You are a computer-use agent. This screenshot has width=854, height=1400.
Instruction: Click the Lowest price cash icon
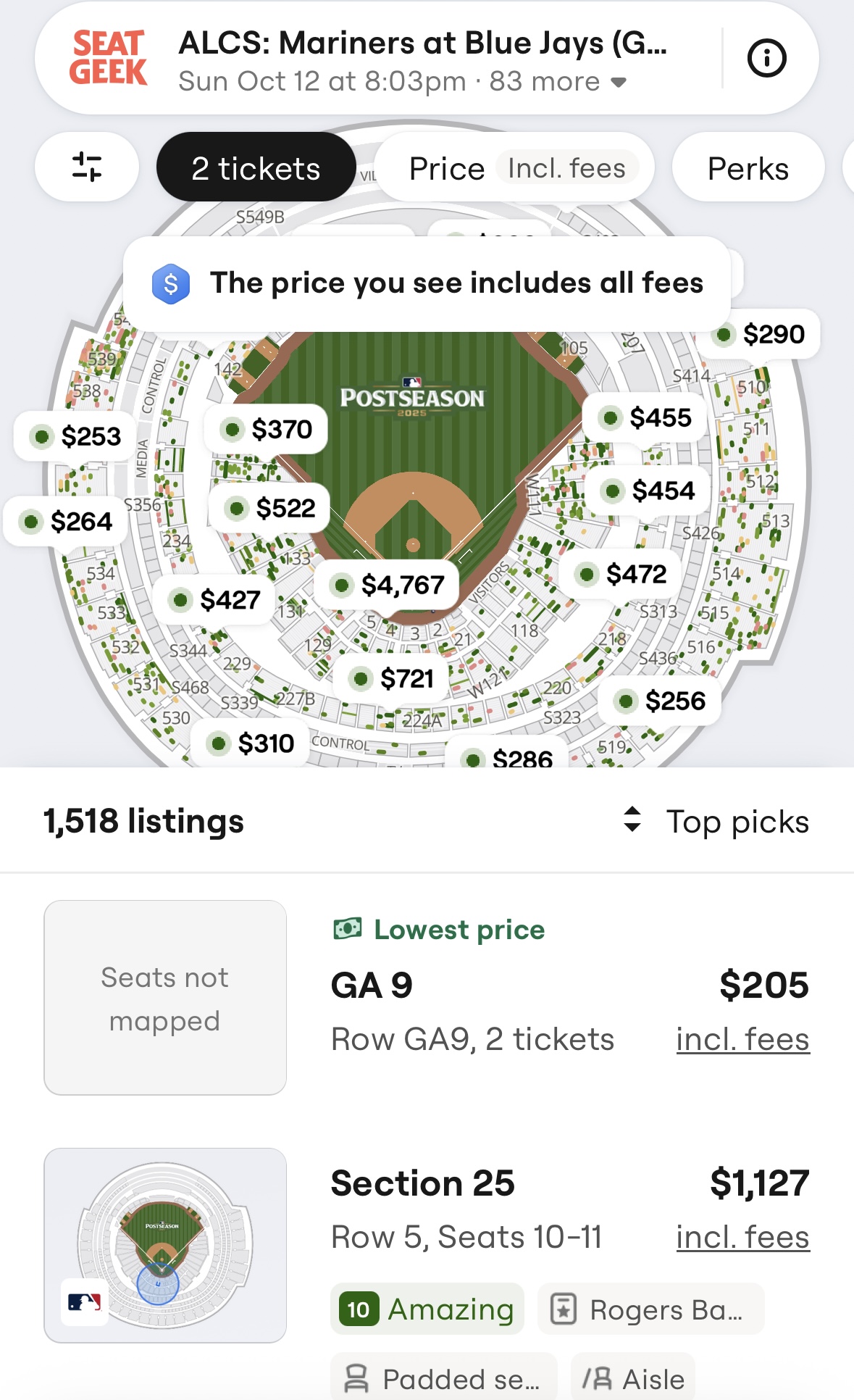click(348, 928)
